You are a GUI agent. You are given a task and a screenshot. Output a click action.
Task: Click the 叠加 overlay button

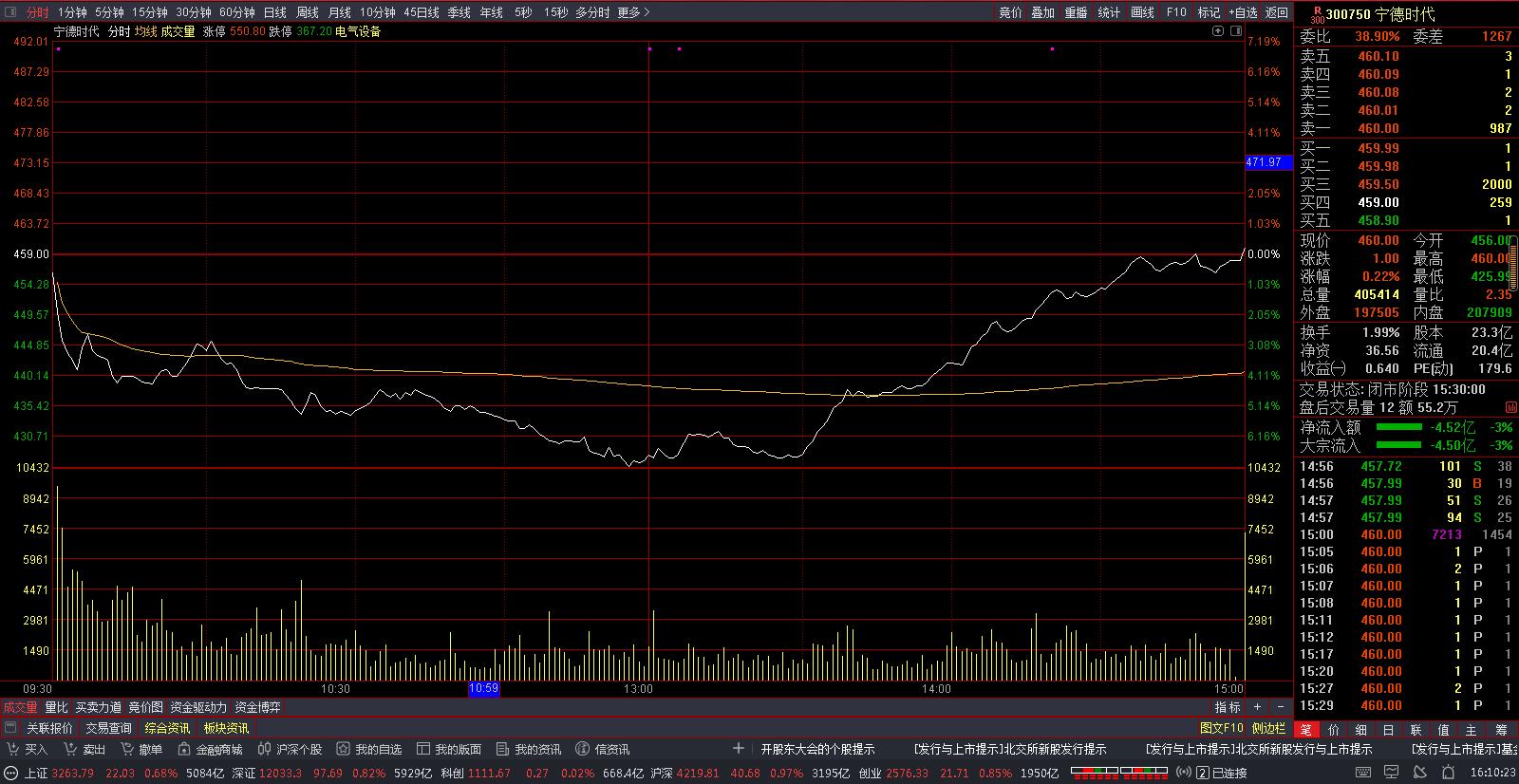pos(1043,12)
